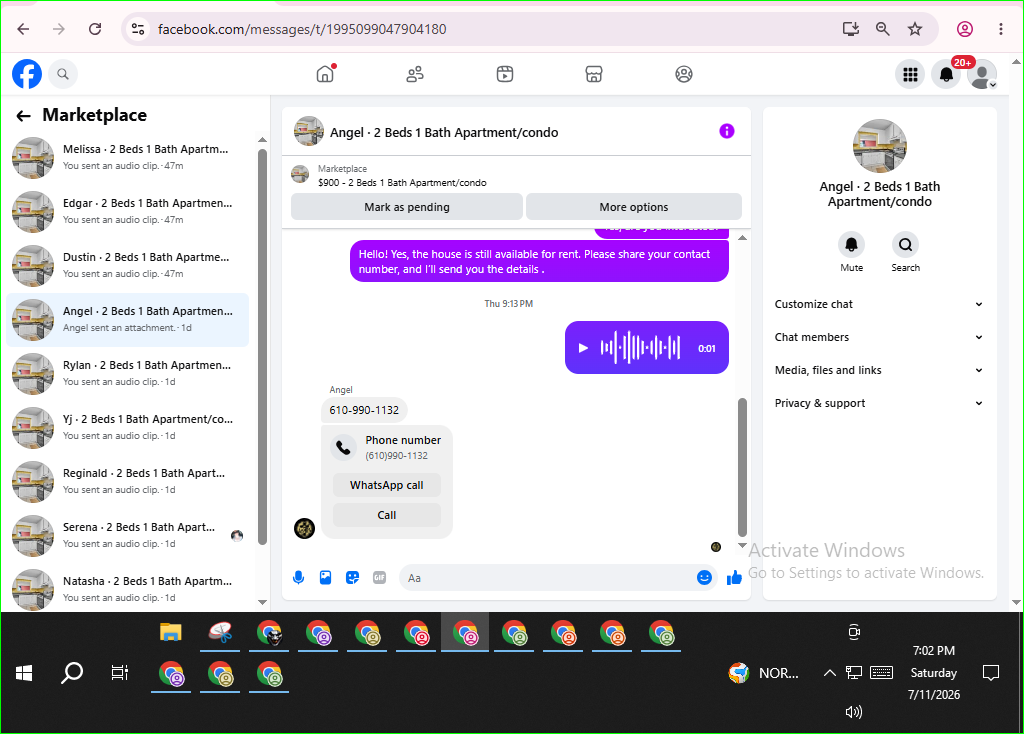Attach a photo using the image icon
1024x734 pixels.
pyautogui.click(x=325, y=577)
